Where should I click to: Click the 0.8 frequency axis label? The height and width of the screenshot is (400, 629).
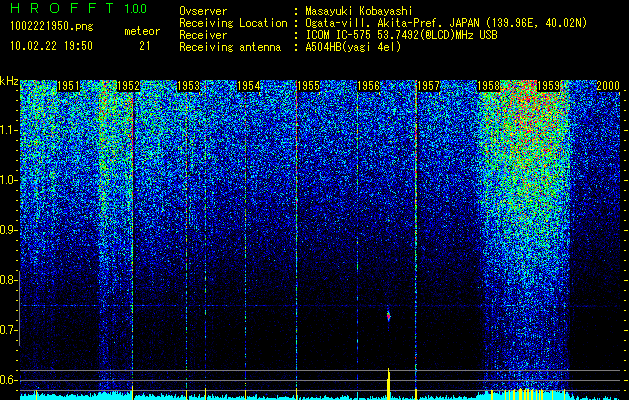[x=7, y=280]
